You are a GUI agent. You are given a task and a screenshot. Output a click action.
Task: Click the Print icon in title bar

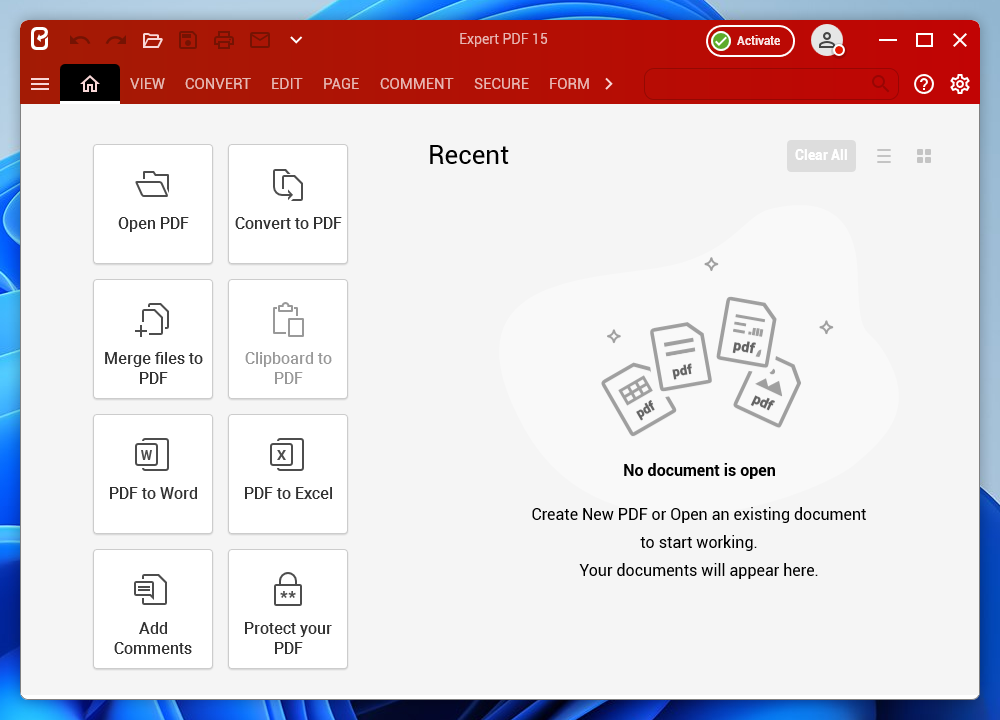pos(224,40)
